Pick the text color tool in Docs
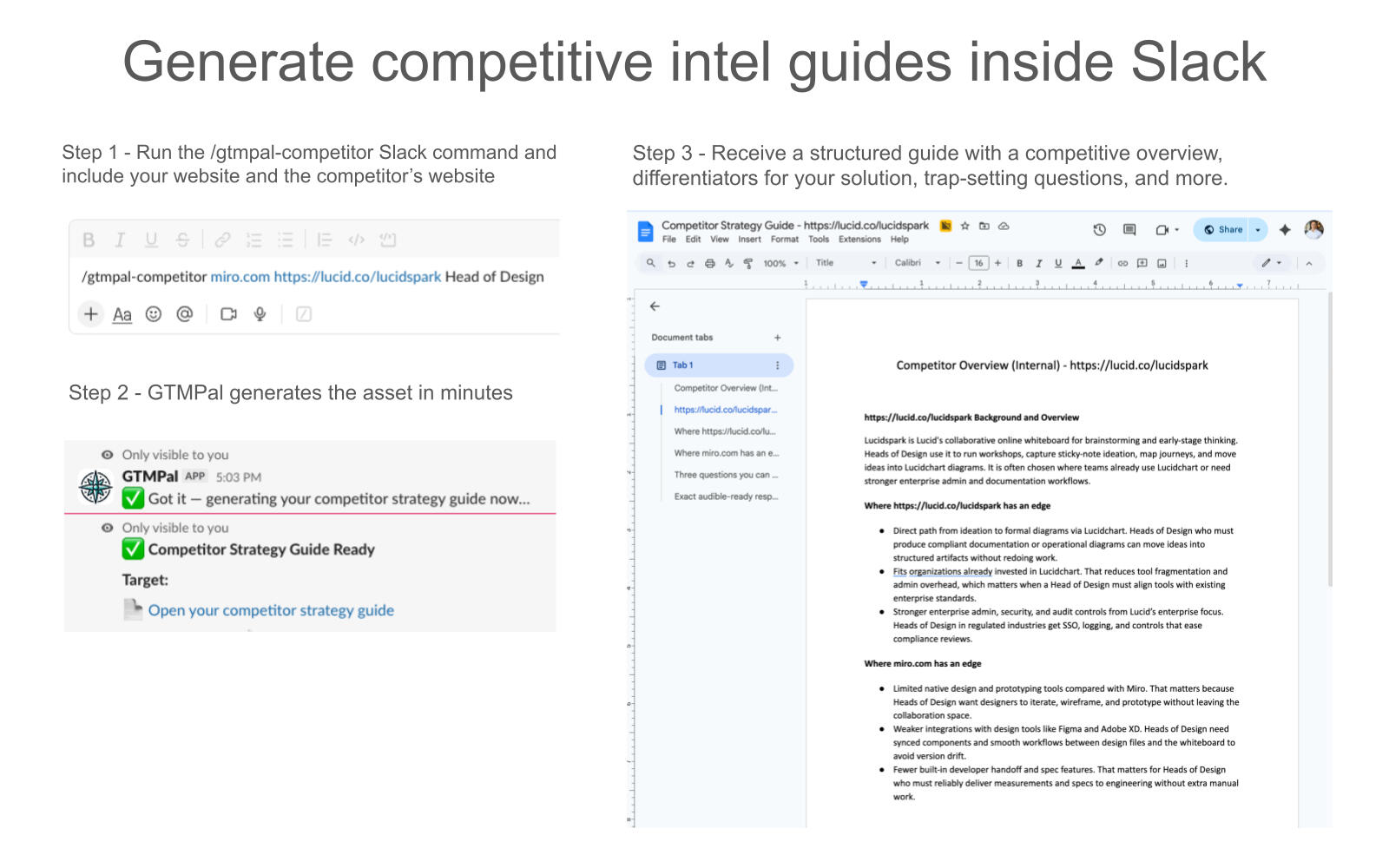 pos(1078,263)
